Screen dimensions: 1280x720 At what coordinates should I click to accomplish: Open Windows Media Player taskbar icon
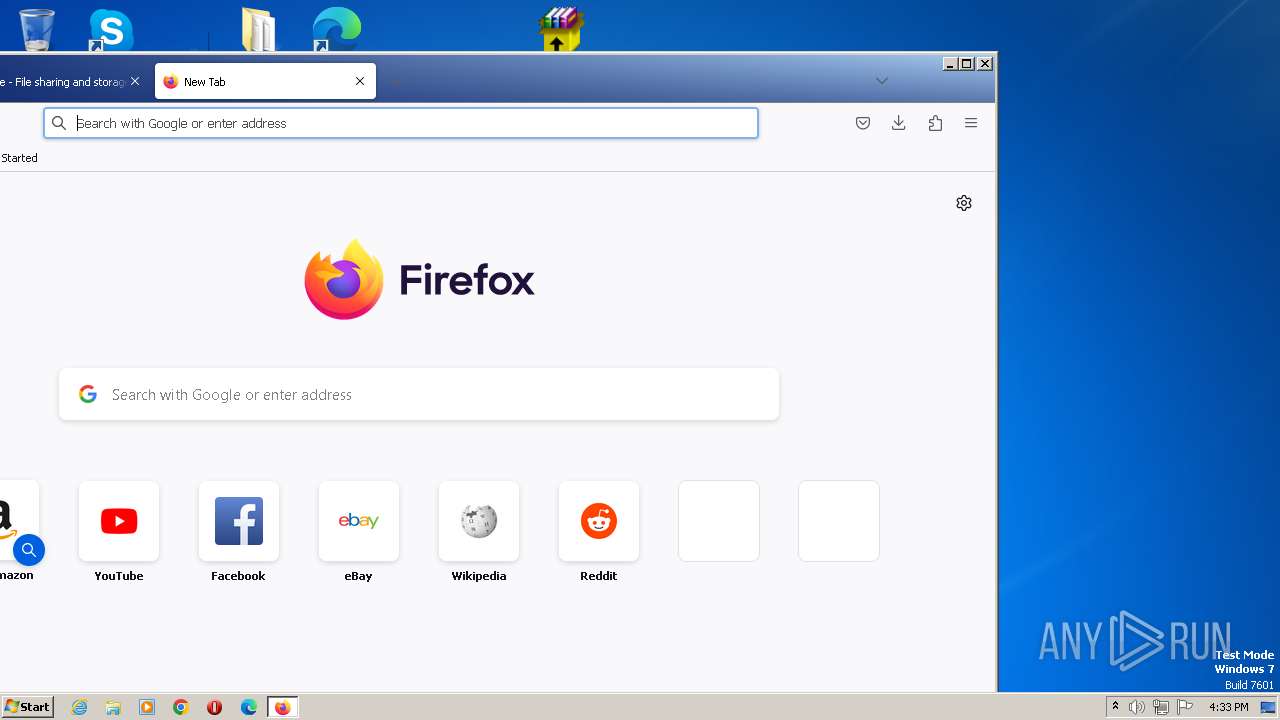coord(147,707)
